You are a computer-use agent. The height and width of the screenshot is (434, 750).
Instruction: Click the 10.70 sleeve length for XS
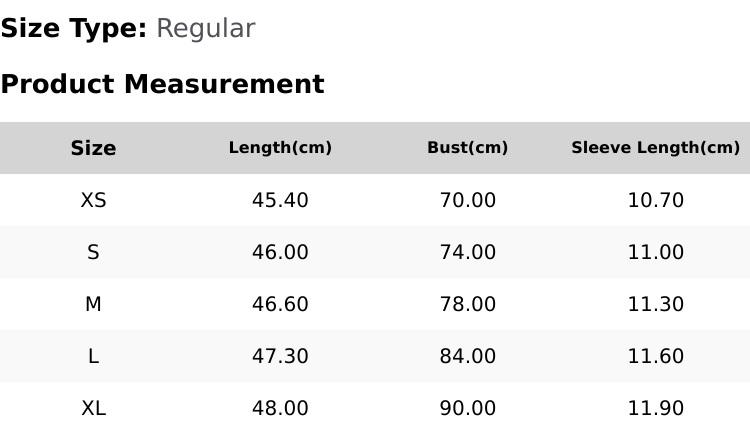(656, 200)
